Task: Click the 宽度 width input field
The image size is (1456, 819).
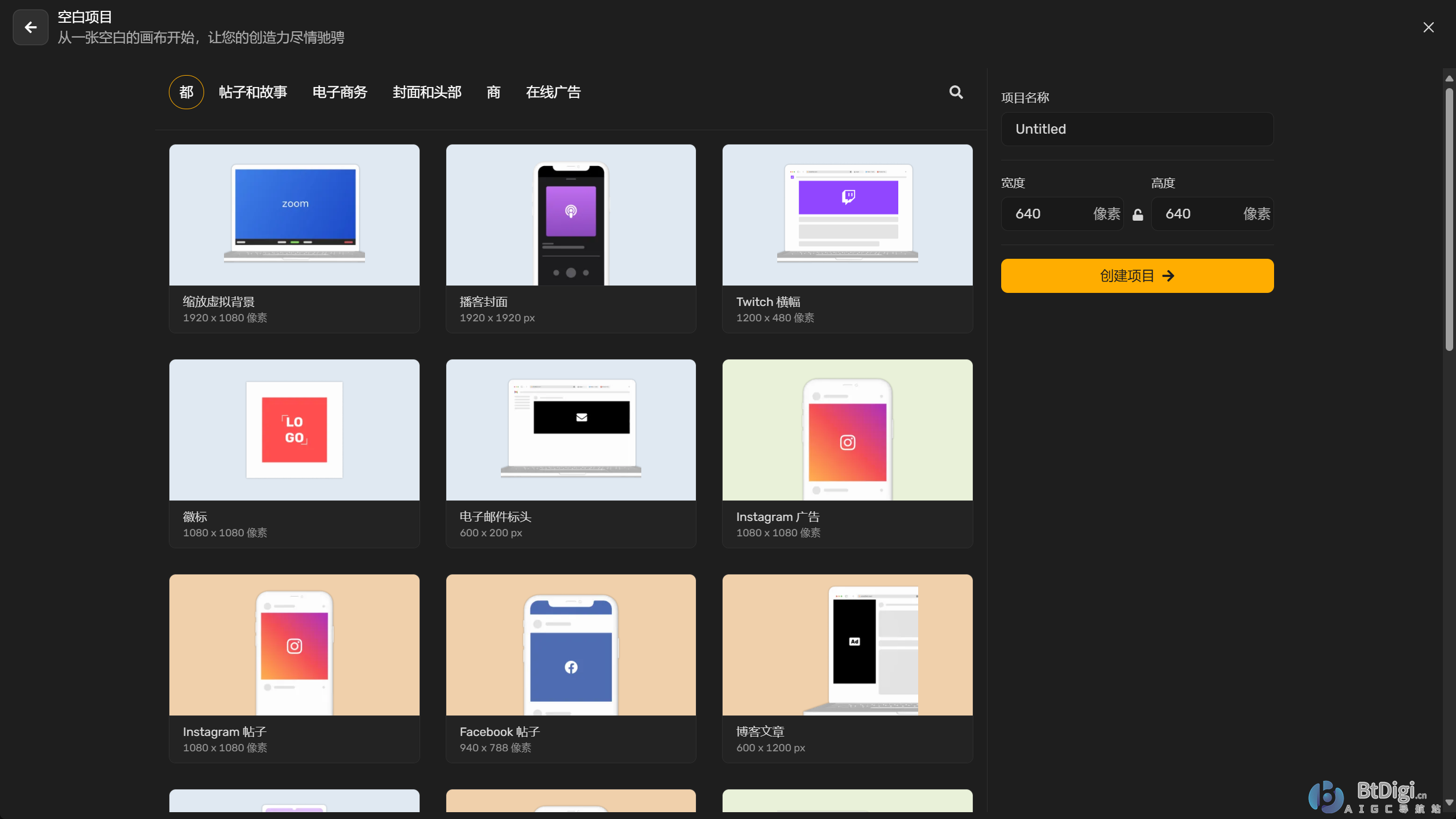Action: pyautogui.click(x=1062, y=214)
